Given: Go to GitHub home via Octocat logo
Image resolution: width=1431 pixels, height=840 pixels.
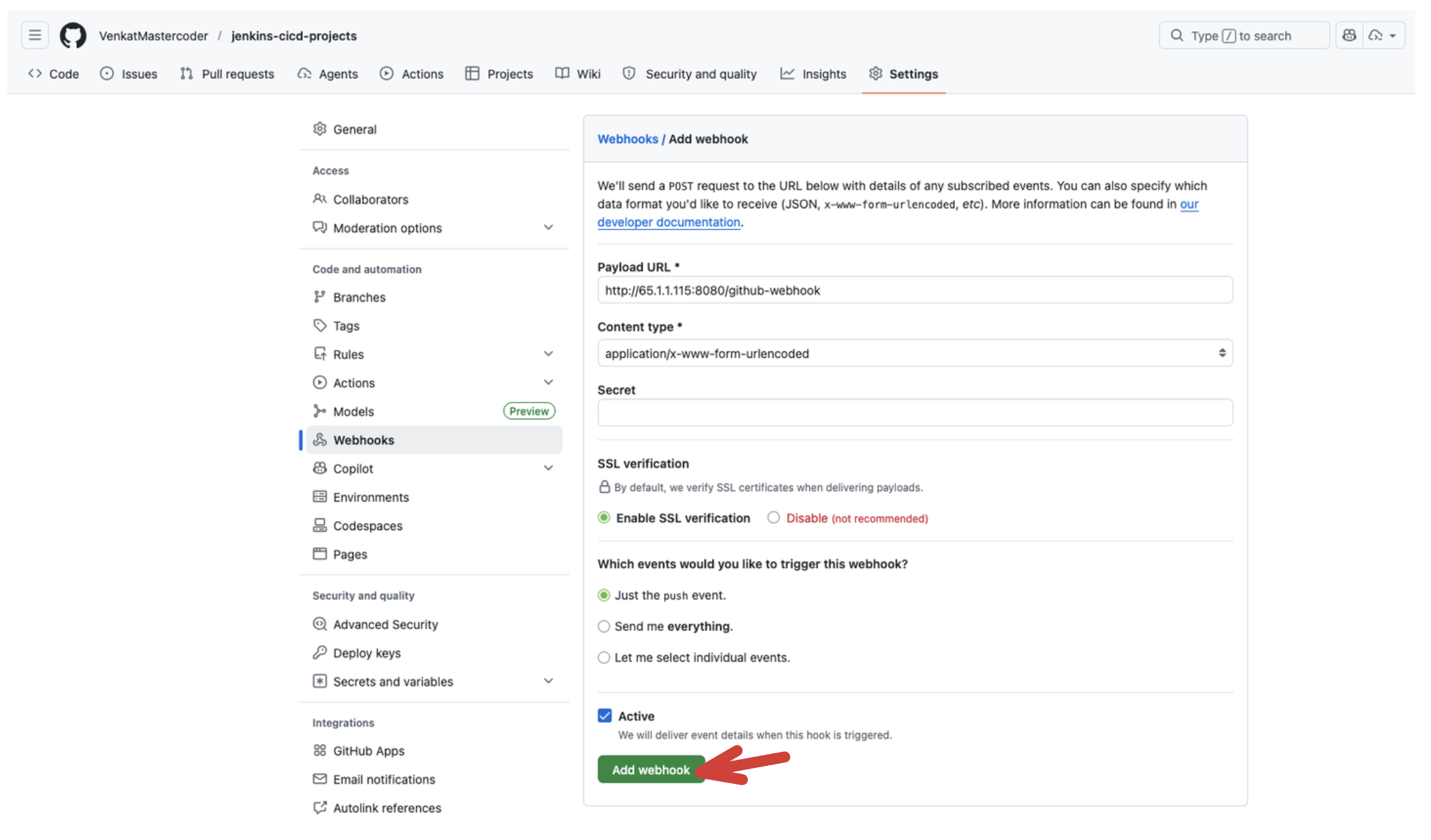Looking at the screenshot, I should click(x=73, y=36).
